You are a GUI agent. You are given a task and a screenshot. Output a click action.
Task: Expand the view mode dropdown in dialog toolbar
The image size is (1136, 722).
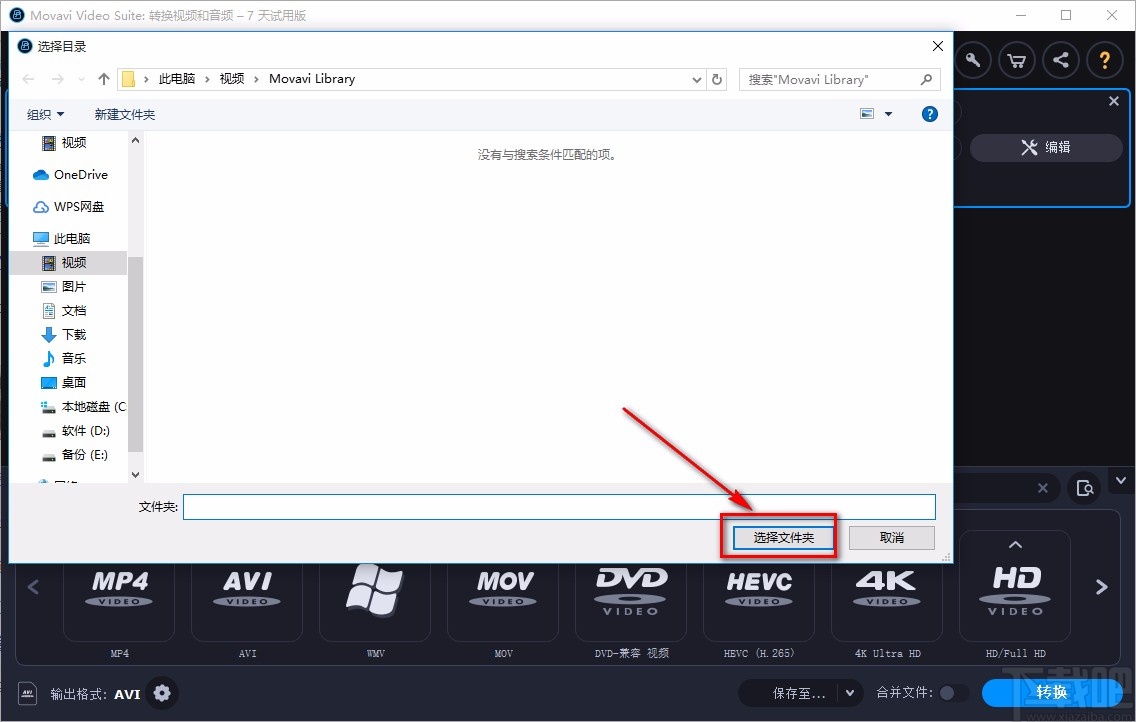click(886, 113)
